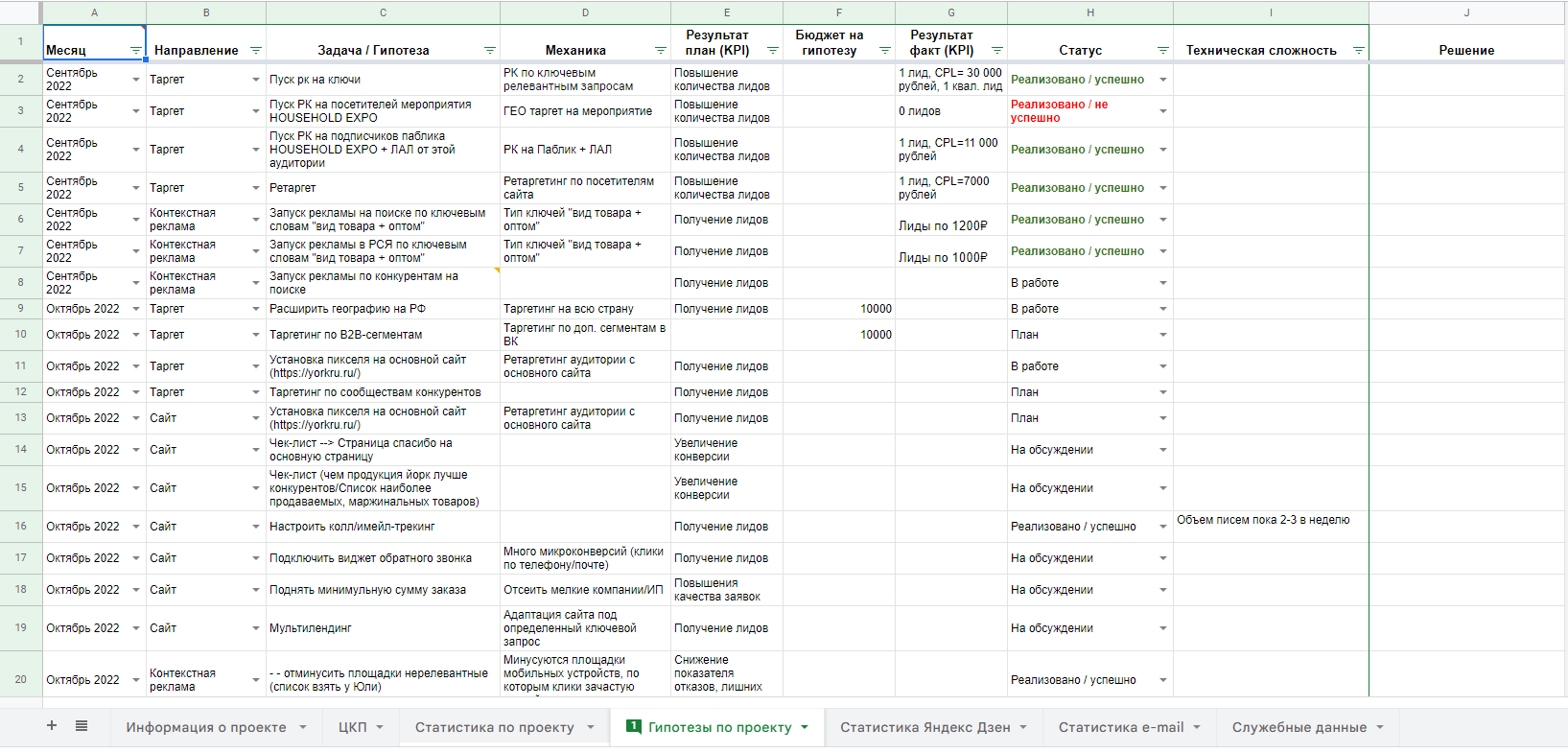This screenshot has height=753, width=1568.
Task: Open the filter on the Месяц header
Action: [135, 51]
